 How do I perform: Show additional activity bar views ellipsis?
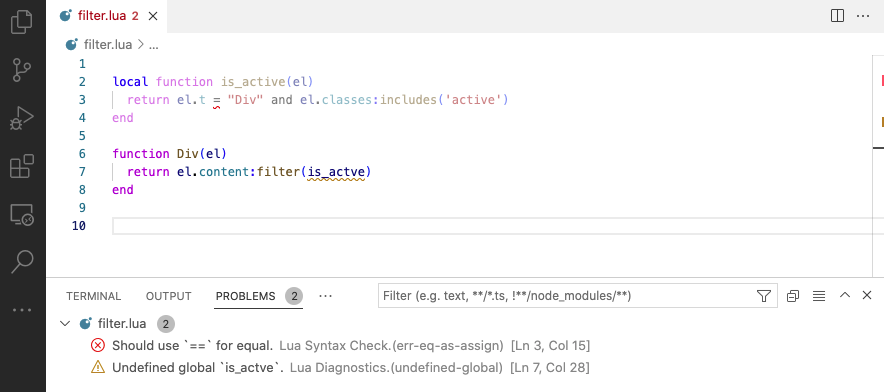tap(22, 310)
